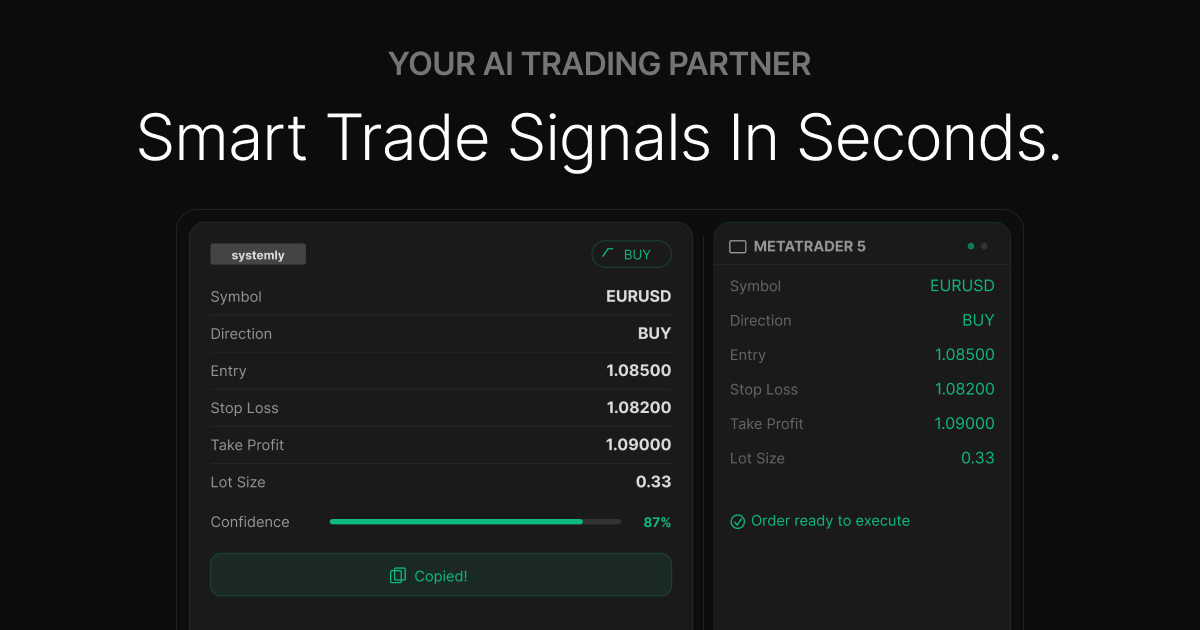The height and width of the screenshot is (630, 1200).
Task: Click the systemly label badge
Action: (258, 255)
